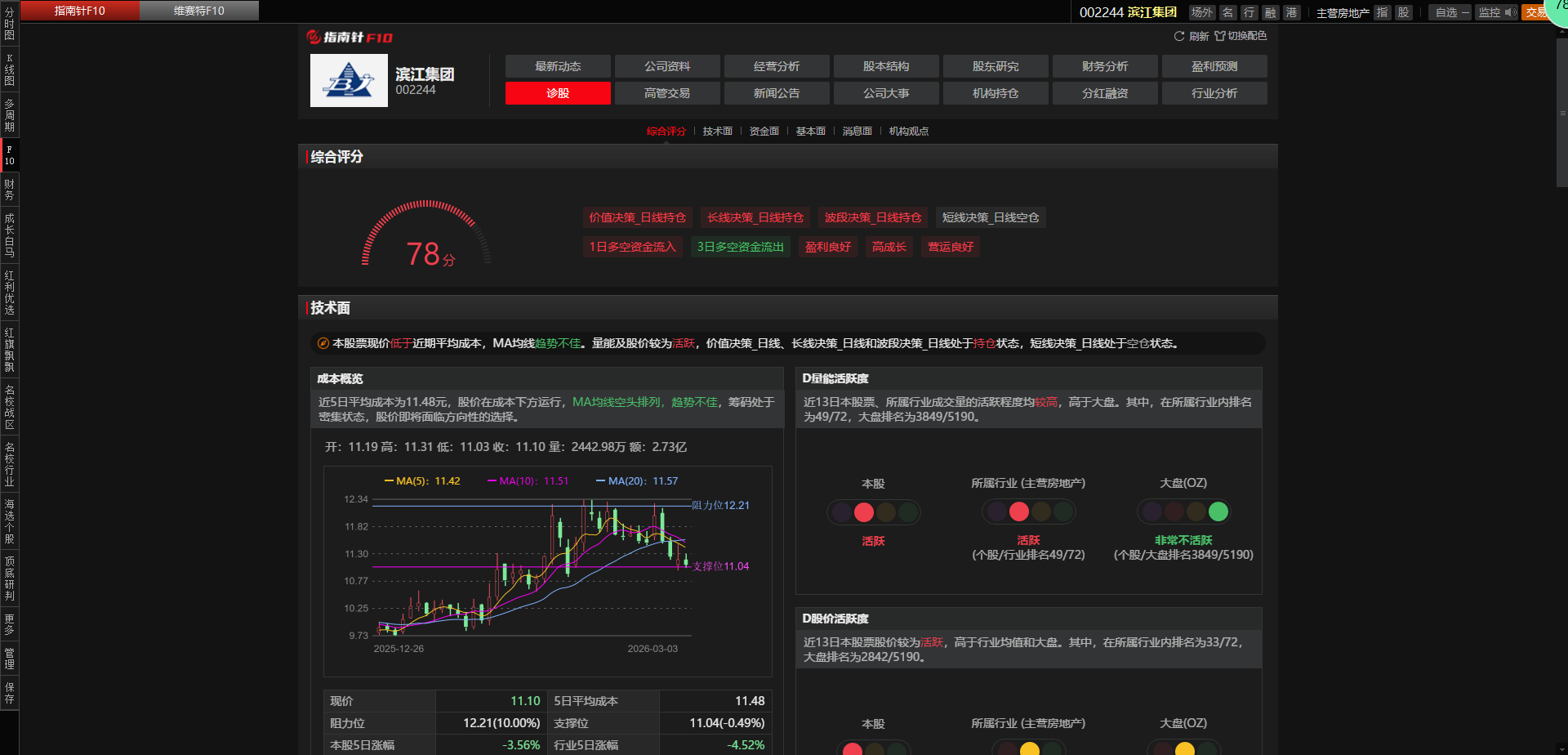Open 红利优选 in the left sidebar
This screenshot has width=1568, height=755.
click(10, 293)
